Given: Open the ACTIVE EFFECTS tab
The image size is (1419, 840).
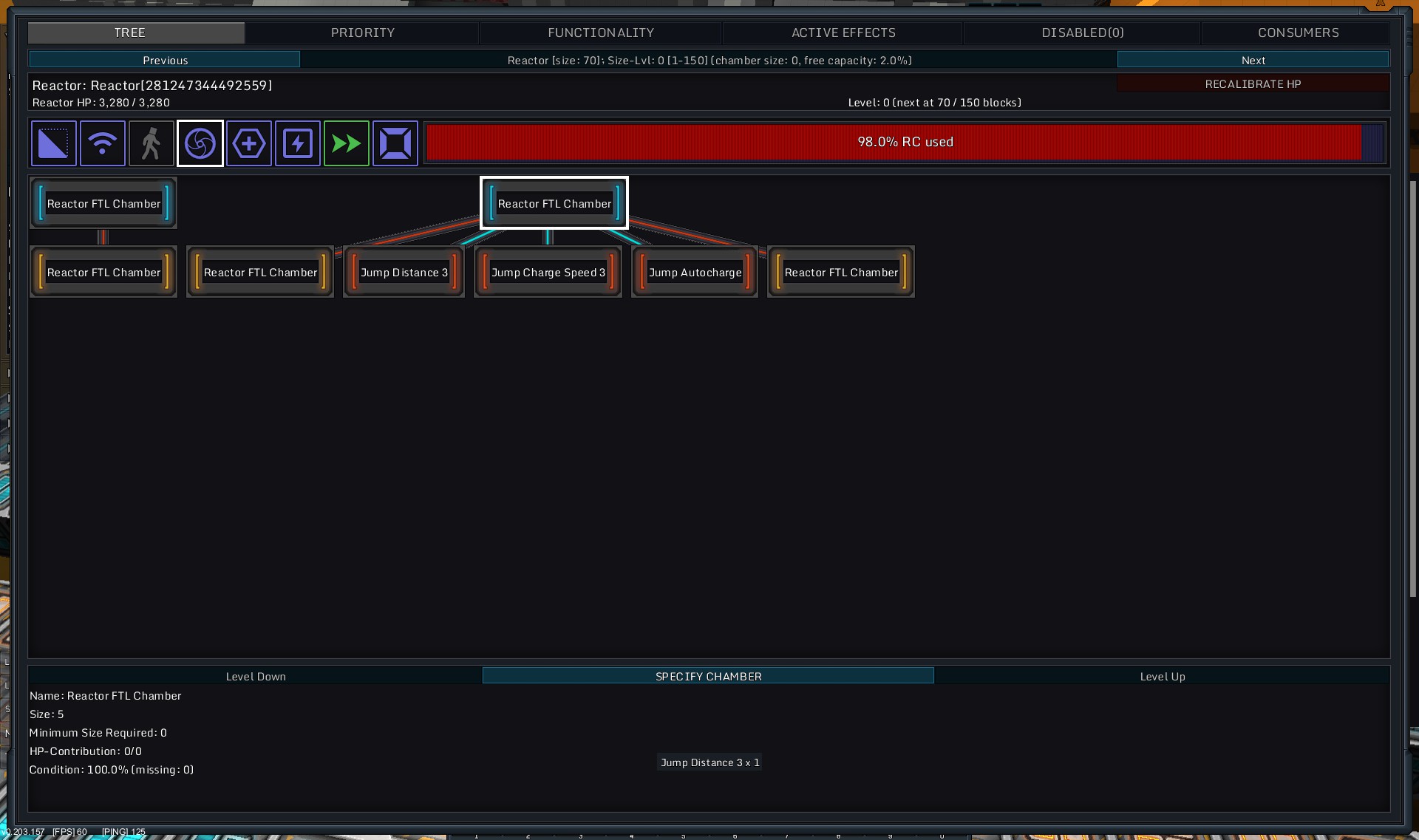Looking at the screenshot, I should pyautogui.click(x=843, y=33).
